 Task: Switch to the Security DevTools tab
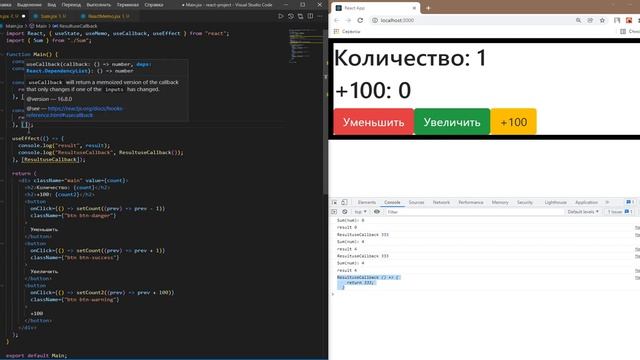525,202
